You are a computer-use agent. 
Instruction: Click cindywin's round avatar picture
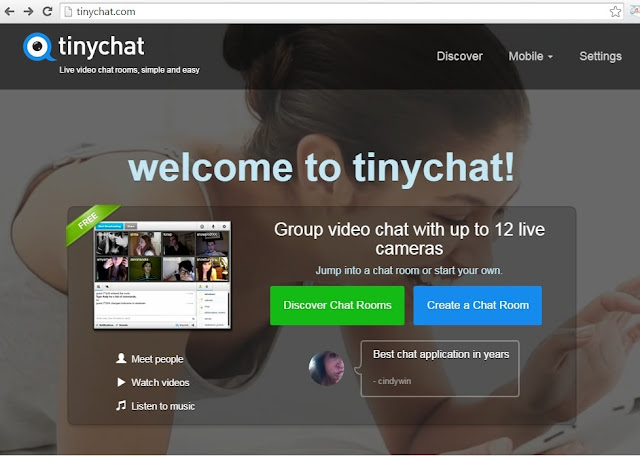coord(326,368)
